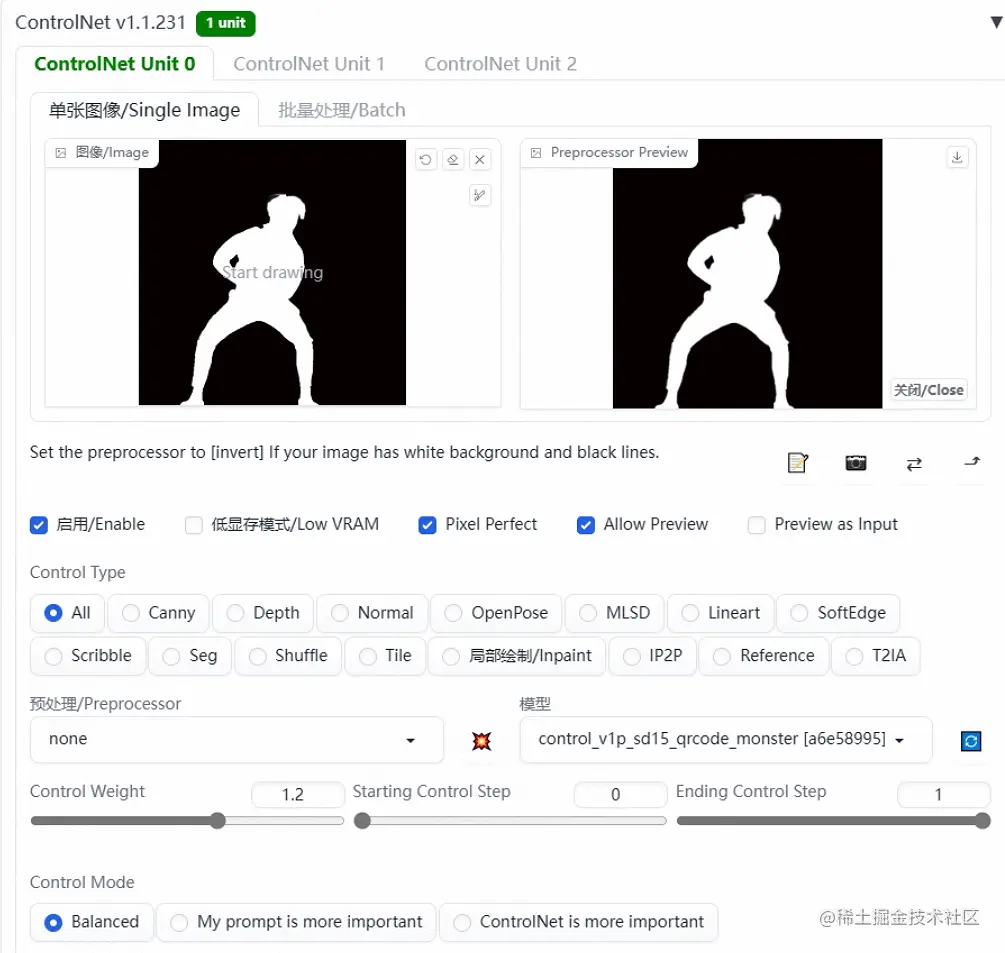
Task: Undo the drawing with the undo icon
Action: click(425, 159)
